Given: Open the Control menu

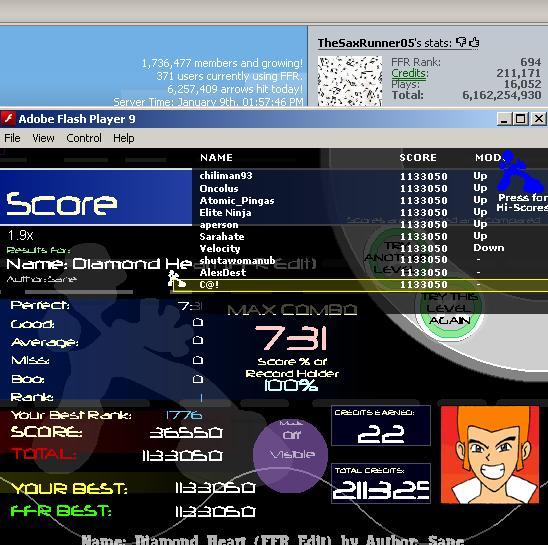Looking at the screenshot, I should 84,138.
